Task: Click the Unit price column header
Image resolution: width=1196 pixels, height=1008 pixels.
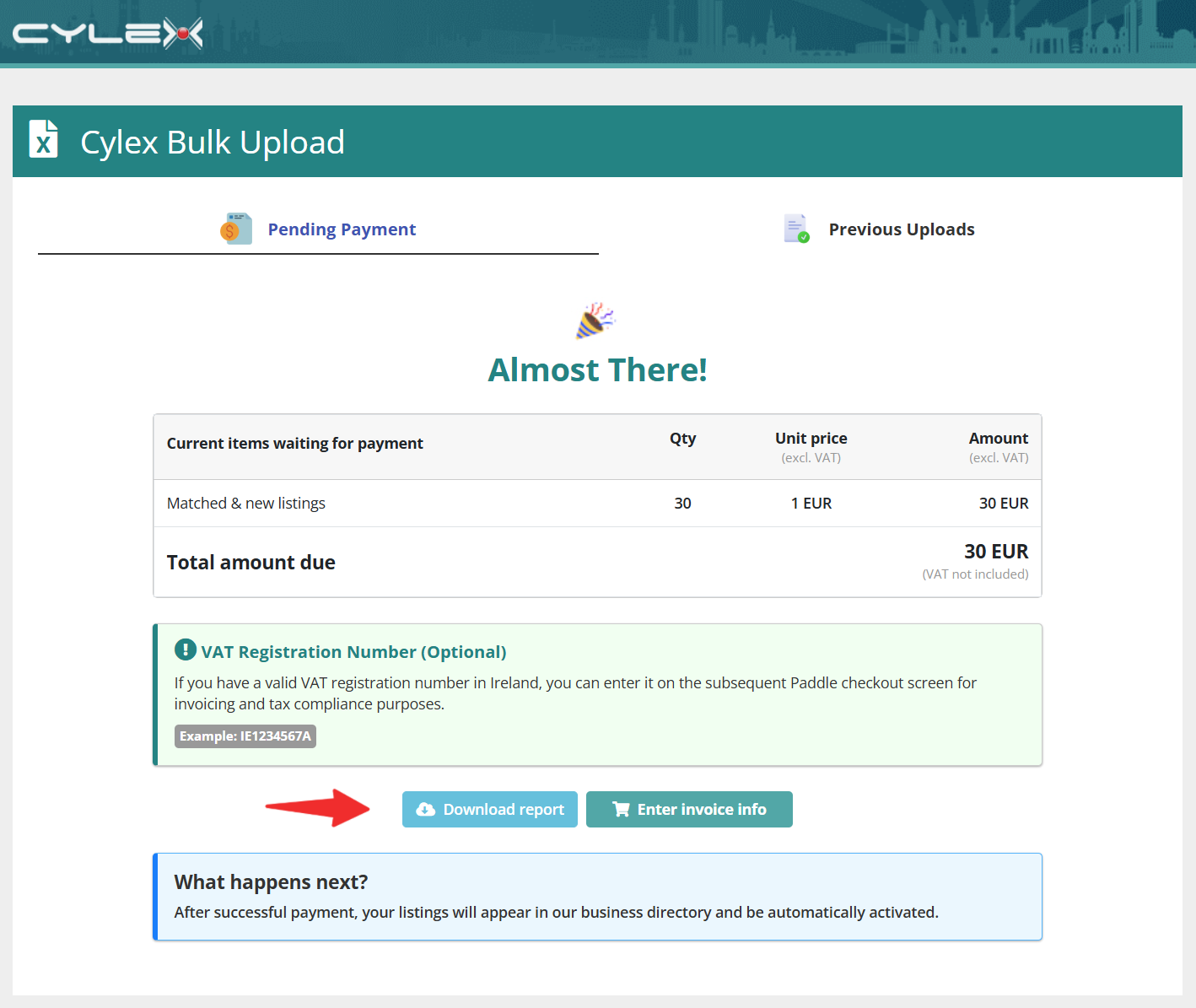Action: click(x=811, y=439)
